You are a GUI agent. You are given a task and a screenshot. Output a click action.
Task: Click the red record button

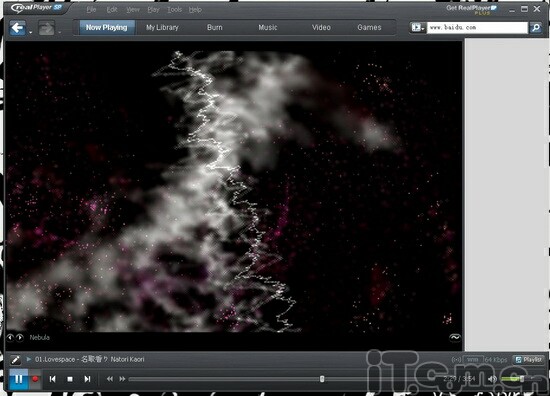pyautogui.click(x=35, y=379)
